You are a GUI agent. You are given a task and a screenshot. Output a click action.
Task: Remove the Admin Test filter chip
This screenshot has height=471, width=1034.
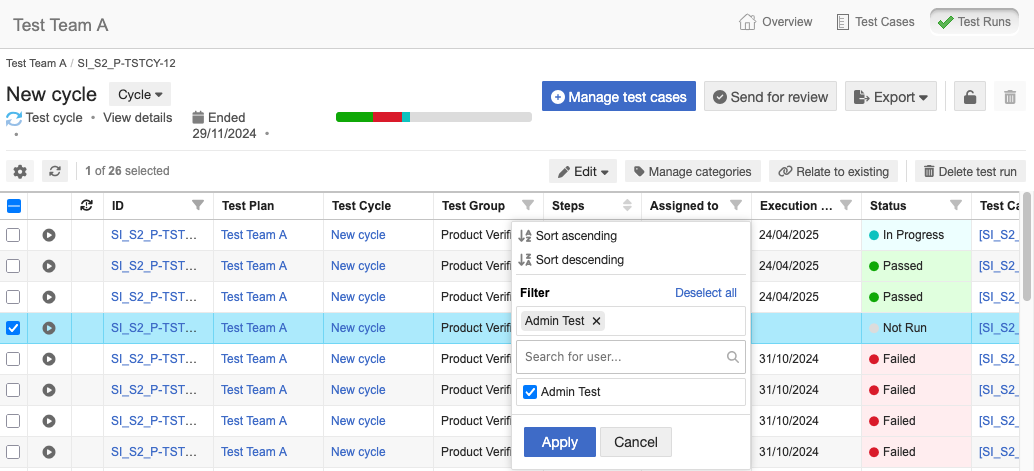597,321
